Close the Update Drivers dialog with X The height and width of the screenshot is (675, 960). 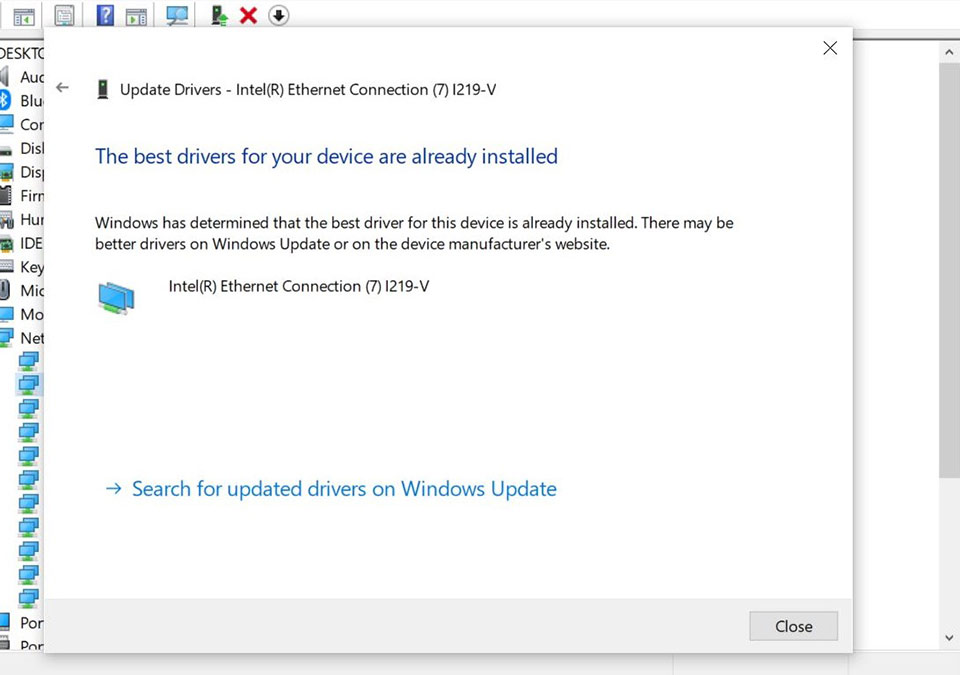coord(830,48)
